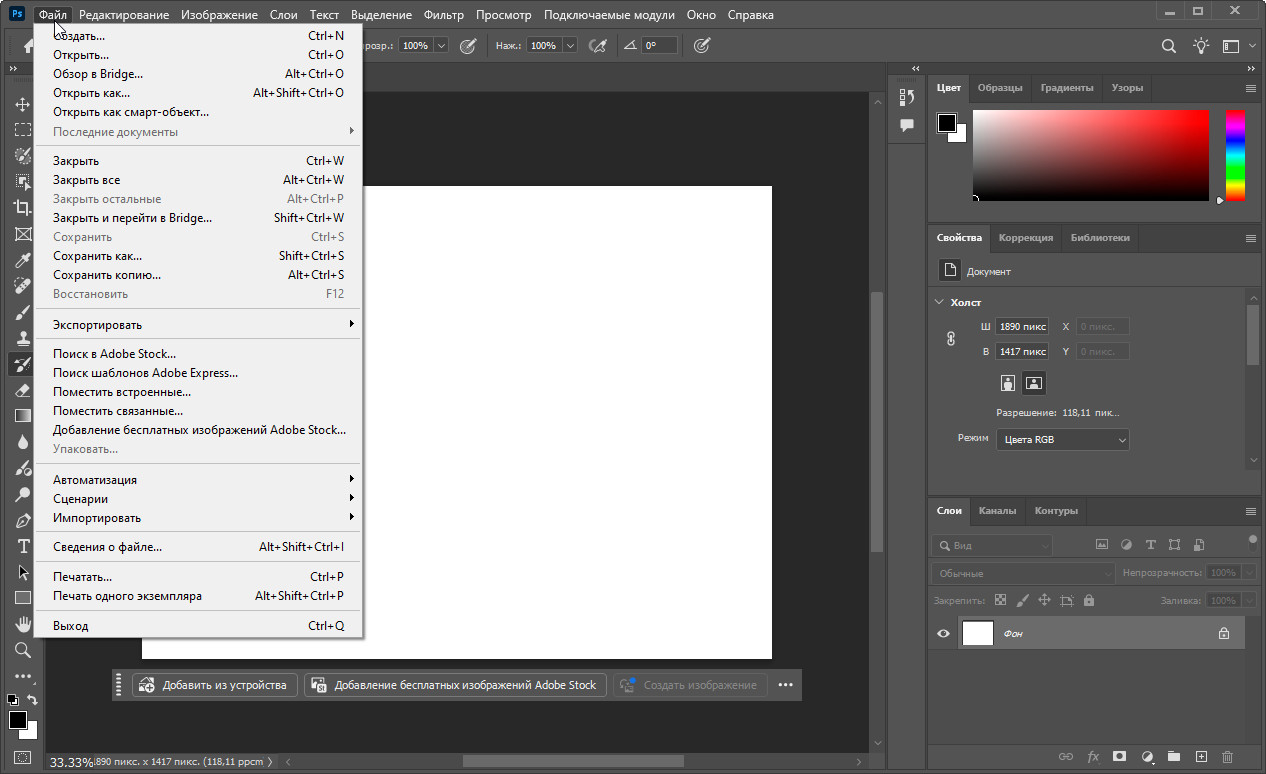This screenshot has height=774, width=1266.
Task: Toggle lock icon on Фон layer
Action: click(x=1223, y=633)
